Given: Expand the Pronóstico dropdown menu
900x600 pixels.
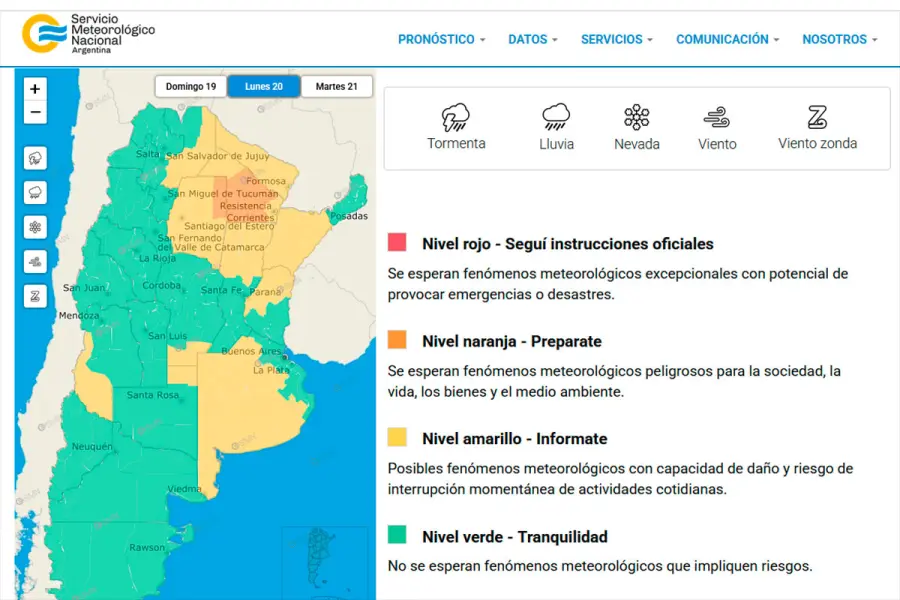Looking at the screenshot, I should (441, 39).
